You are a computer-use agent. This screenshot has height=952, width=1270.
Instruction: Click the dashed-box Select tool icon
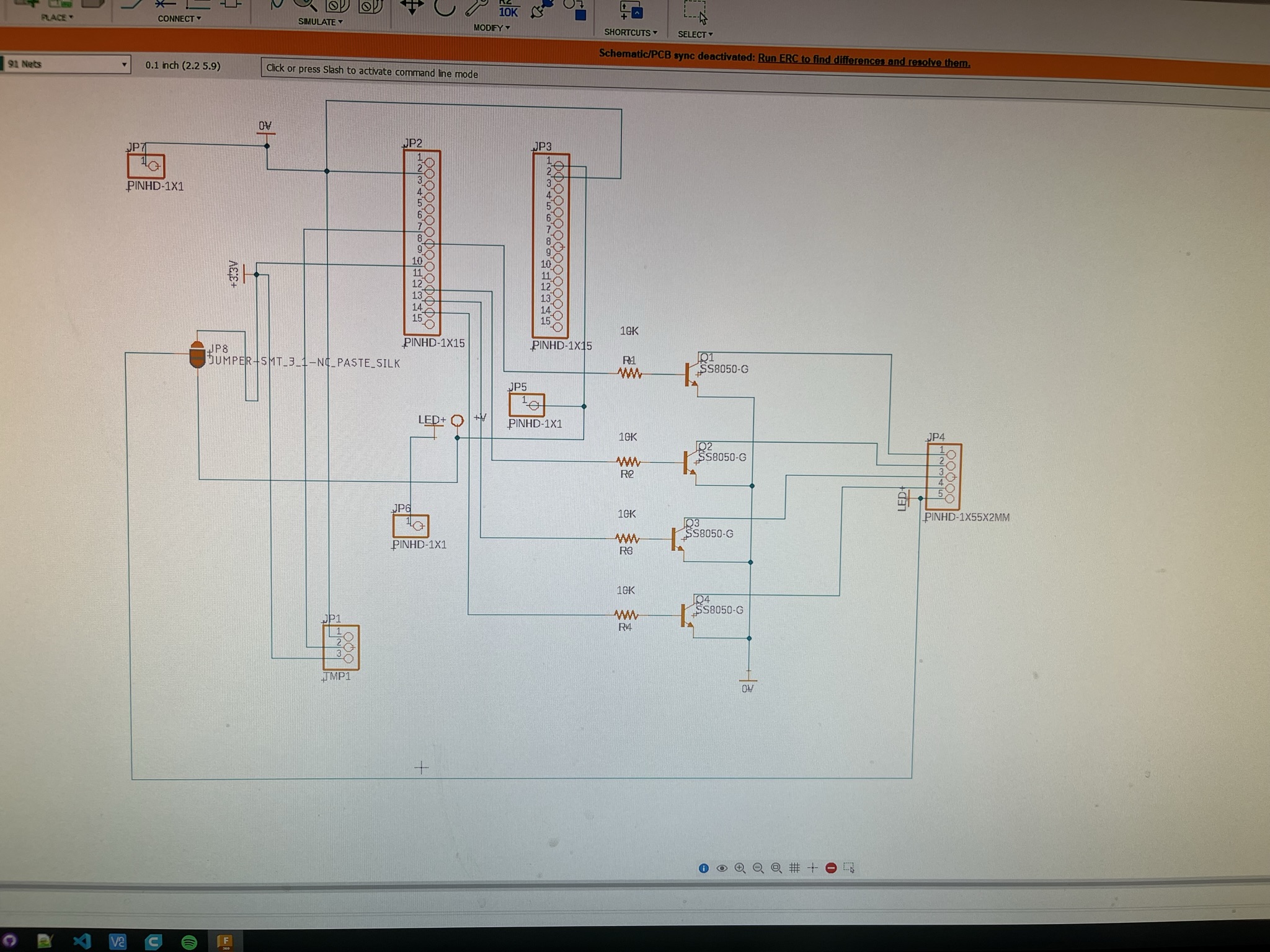coord(695,12)
